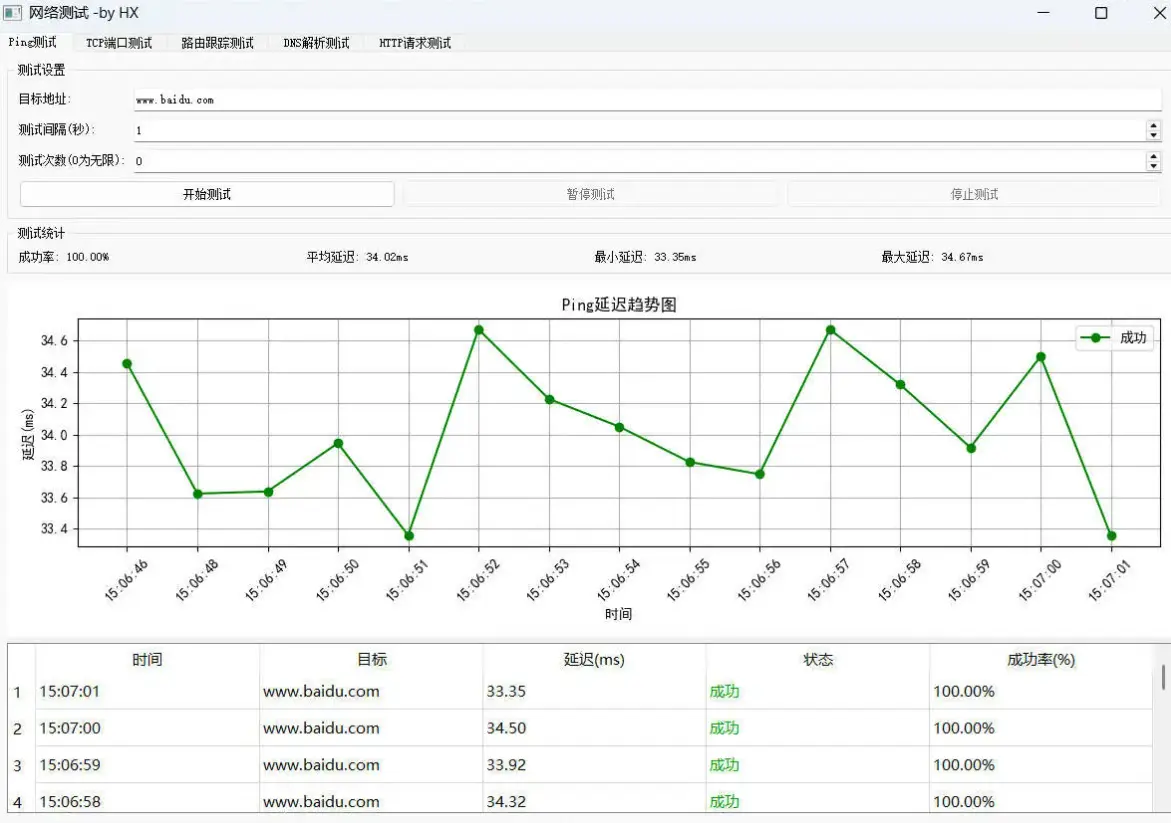Open the DNS解析测试 tab

[316, 44]
